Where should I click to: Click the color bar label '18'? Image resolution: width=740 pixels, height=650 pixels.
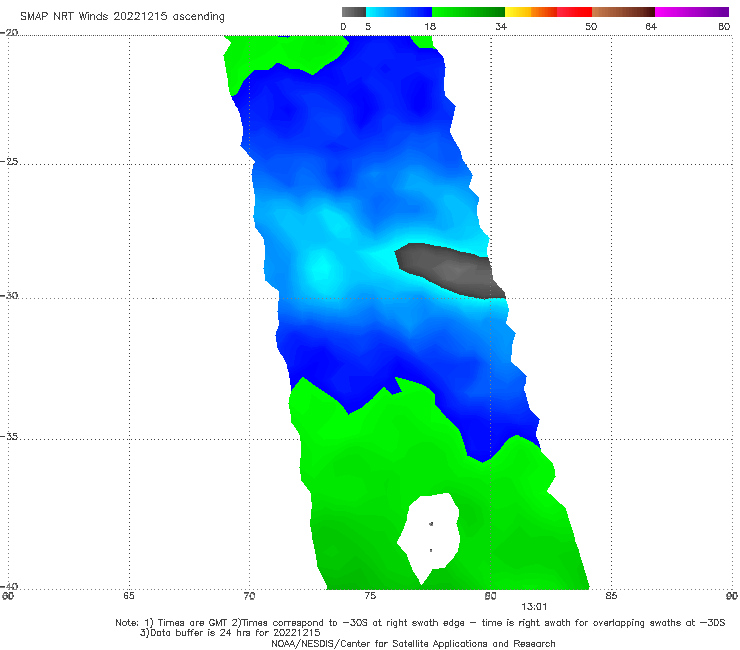coord(430,27)
